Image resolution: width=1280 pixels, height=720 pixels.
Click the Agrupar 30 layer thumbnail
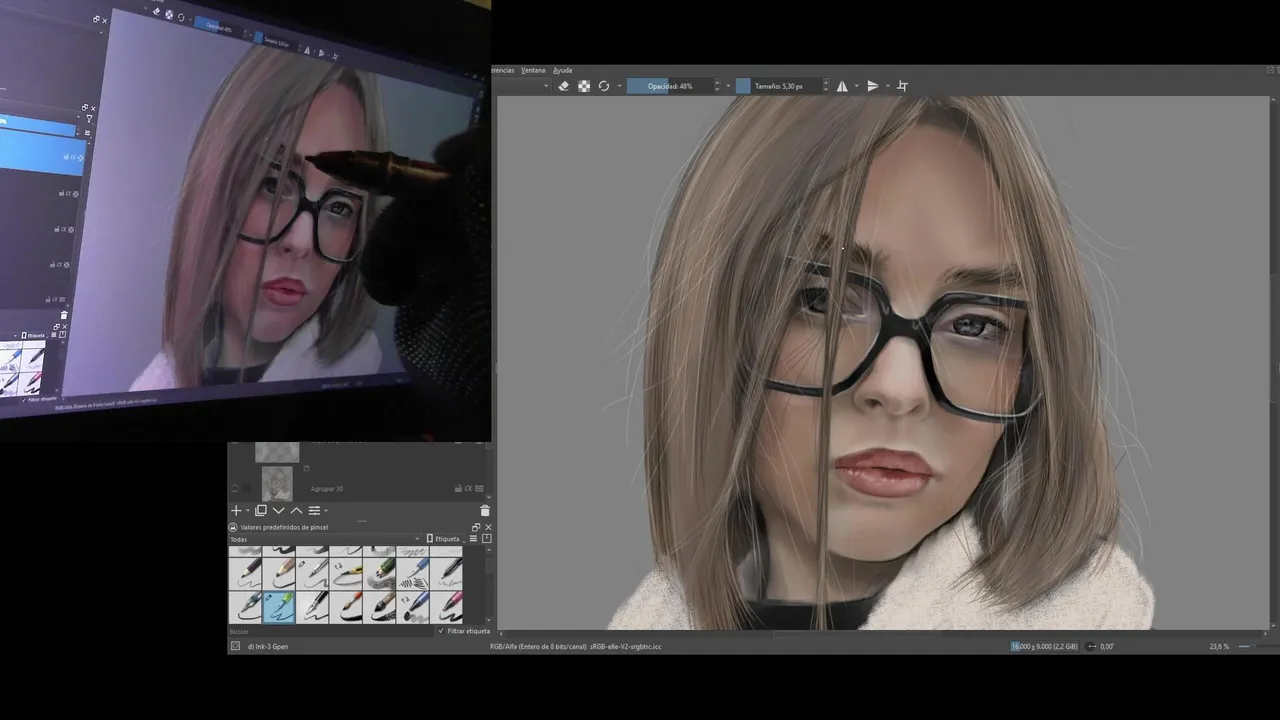coord(277,484)
